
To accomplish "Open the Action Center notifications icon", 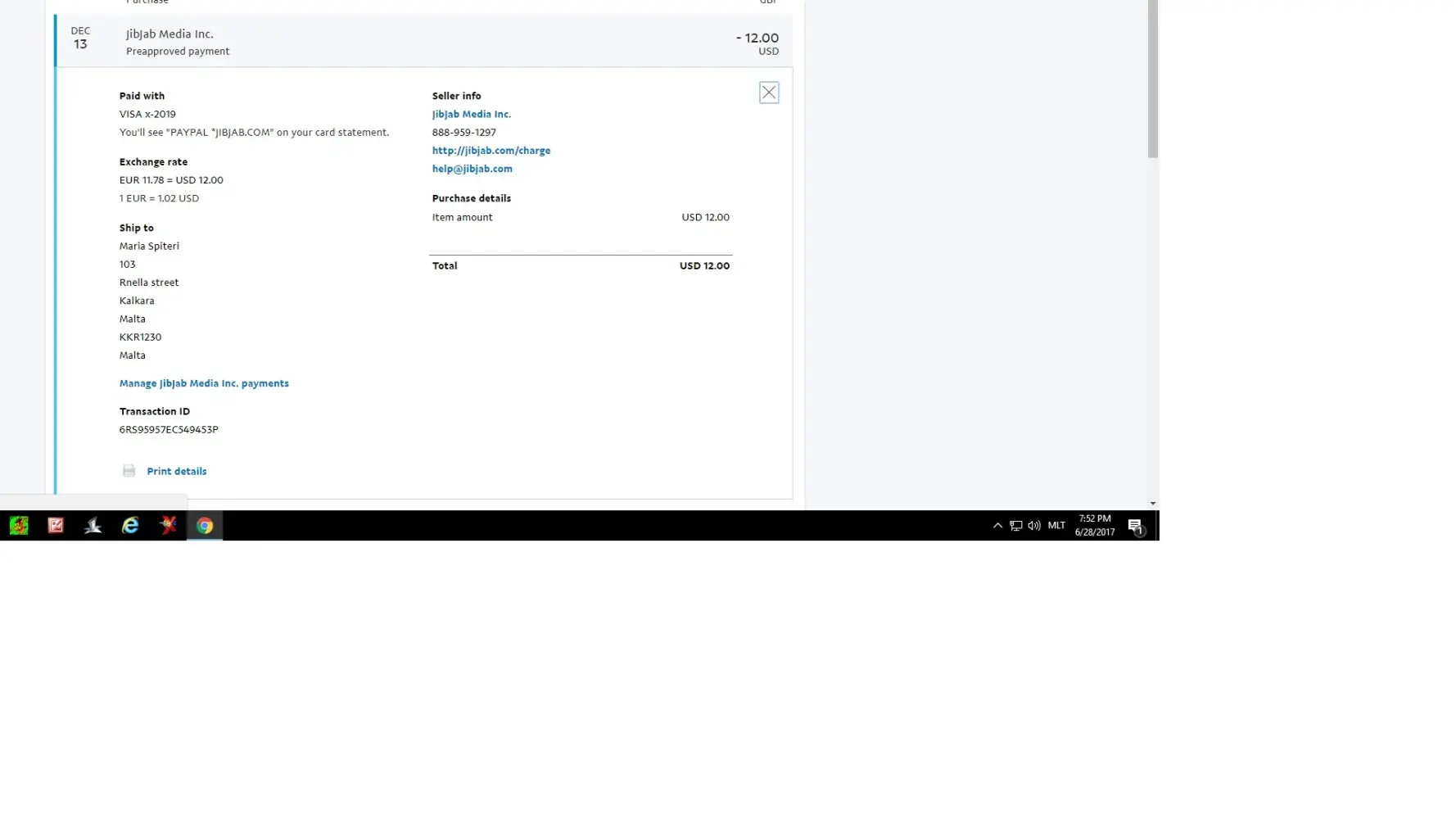I will pos(1136,526).
